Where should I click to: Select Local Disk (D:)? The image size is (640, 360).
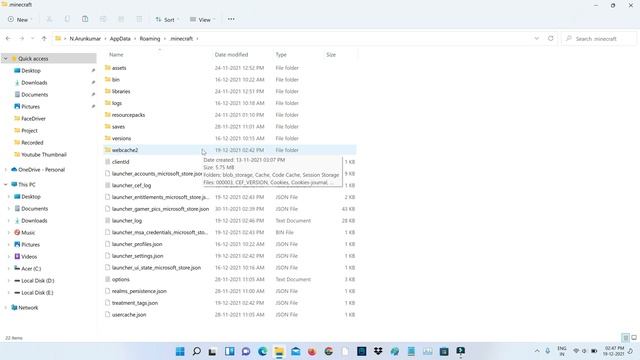coord(37,281)
